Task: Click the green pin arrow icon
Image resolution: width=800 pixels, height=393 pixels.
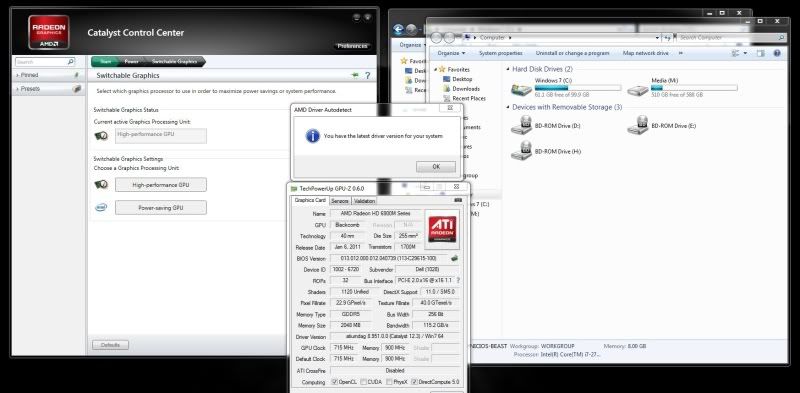Action: 356,76
